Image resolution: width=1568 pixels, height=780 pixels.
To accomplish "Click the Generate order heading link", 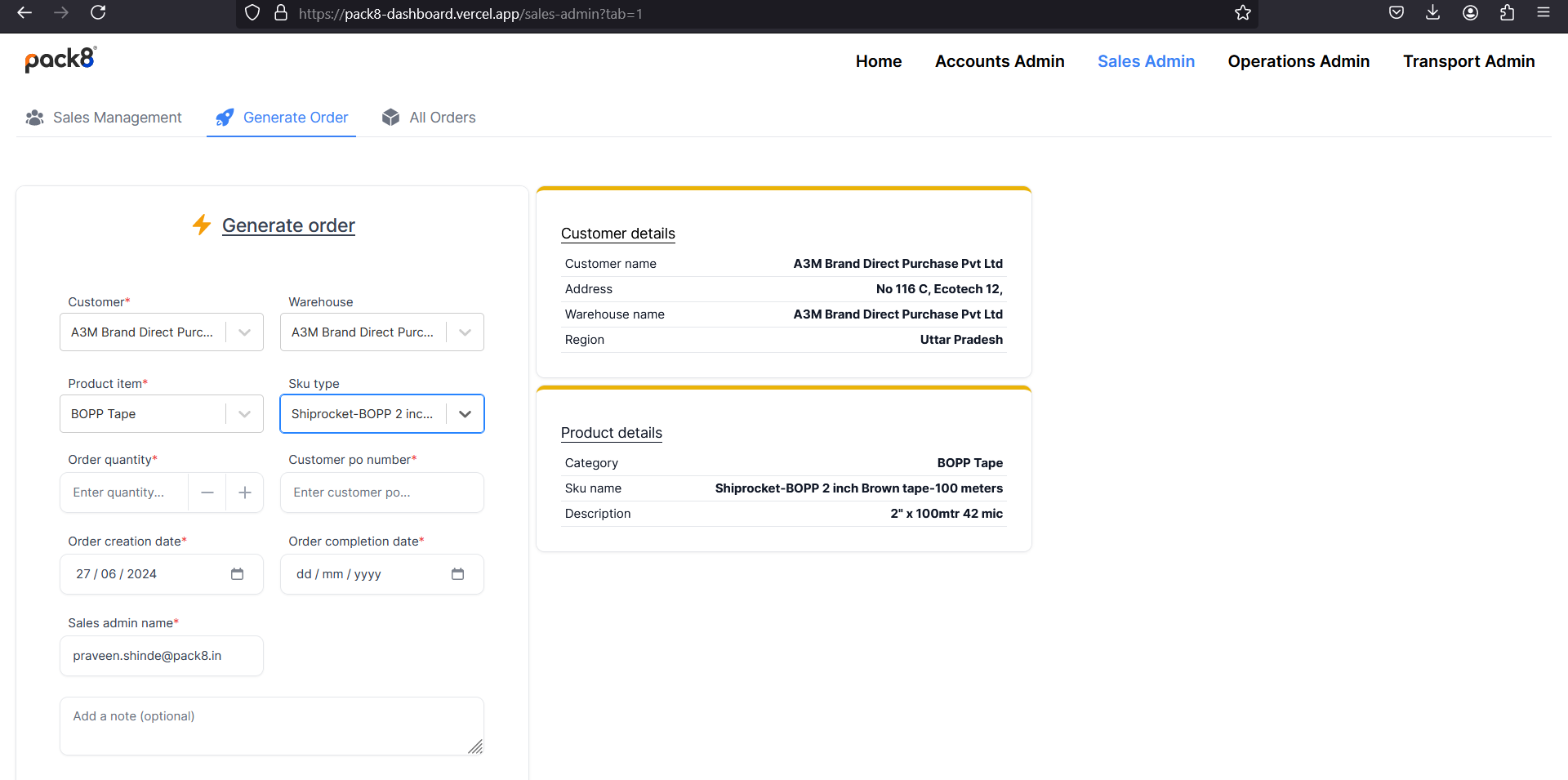I will pyautogui.click(x=288, y=225).
